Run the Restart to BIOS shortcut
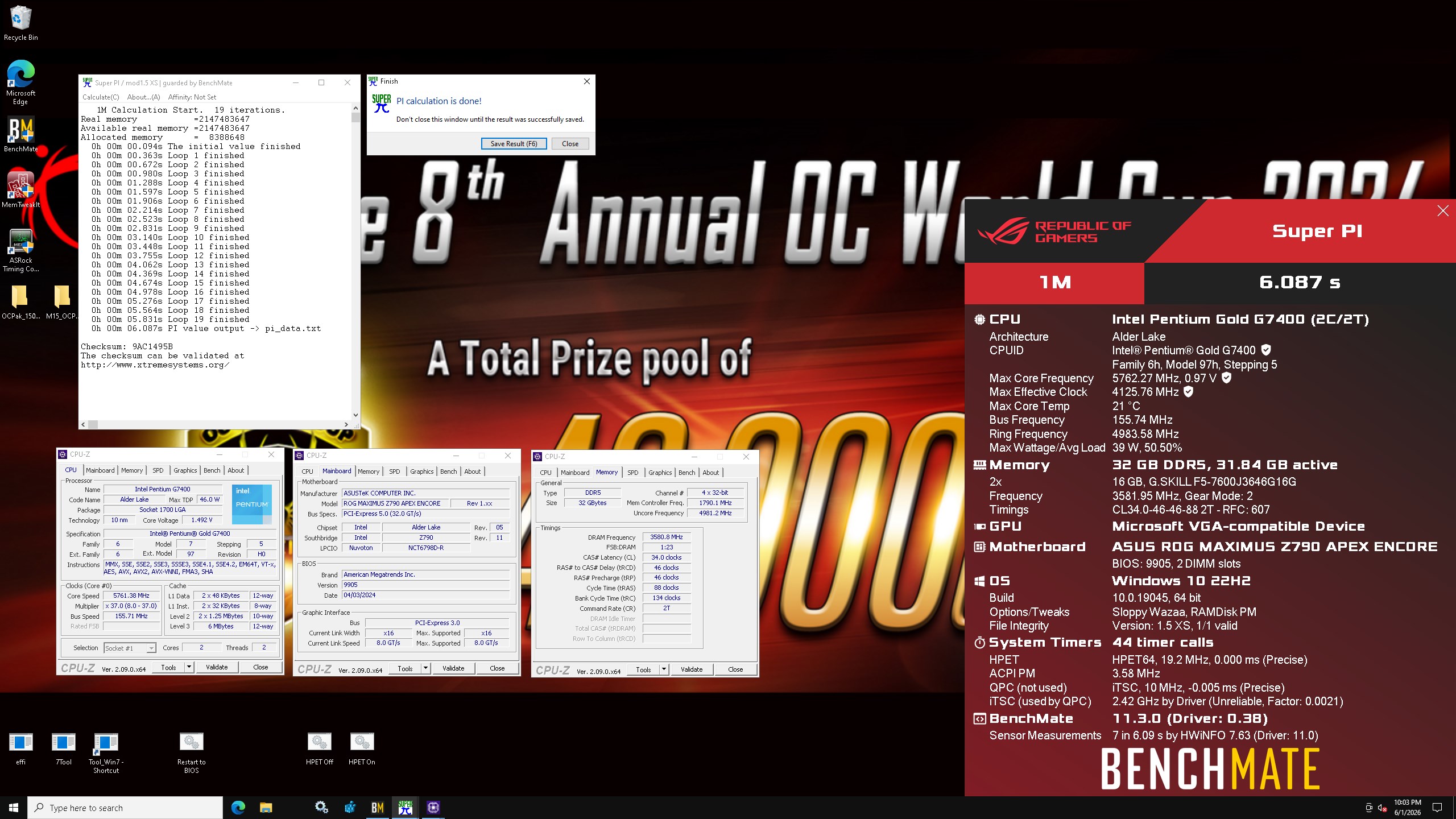The height and width of the screenshot is (819, 1456). pyautogui.click(x=191, y=753)
